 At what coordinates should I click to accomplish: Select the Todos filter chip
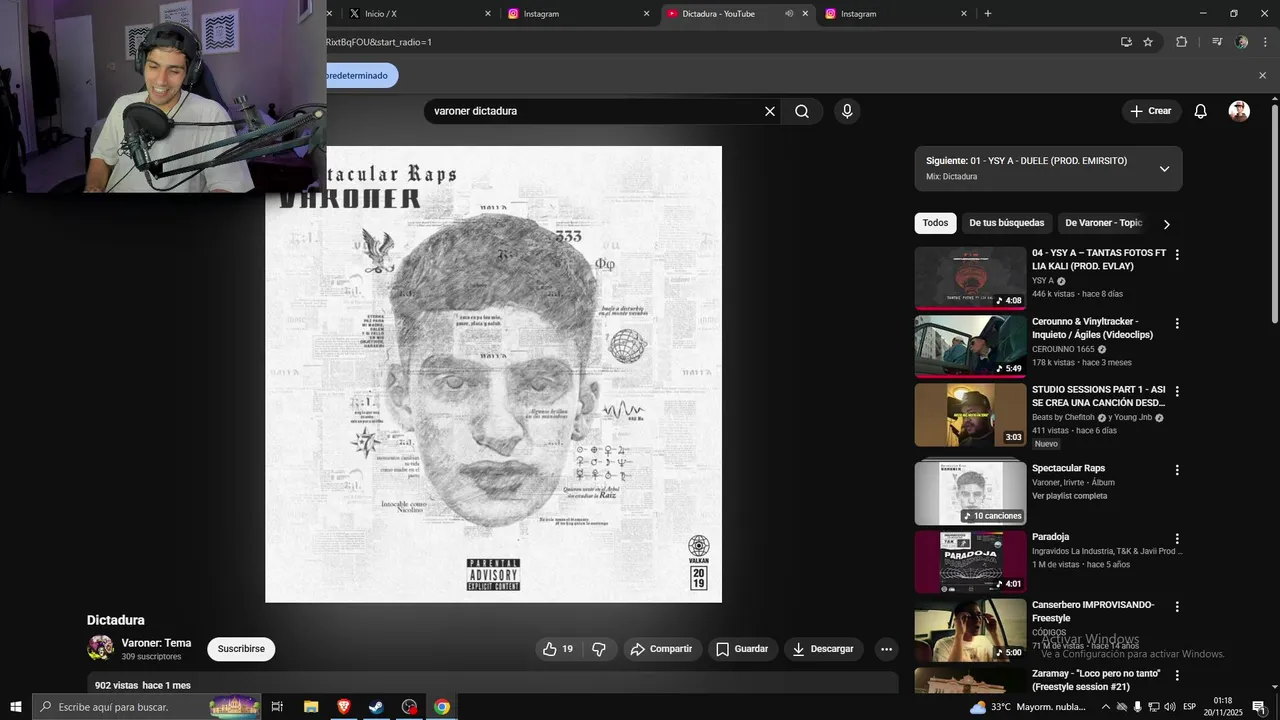pos(935,223)
